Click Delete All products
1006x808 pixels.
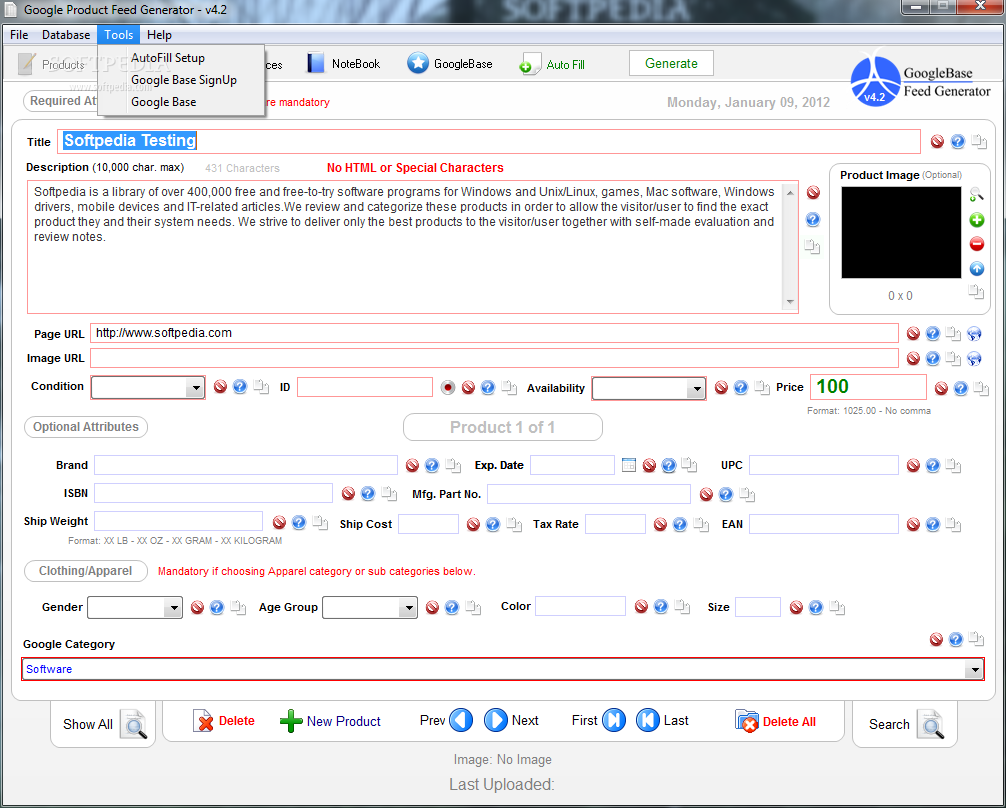click(776, 721)
